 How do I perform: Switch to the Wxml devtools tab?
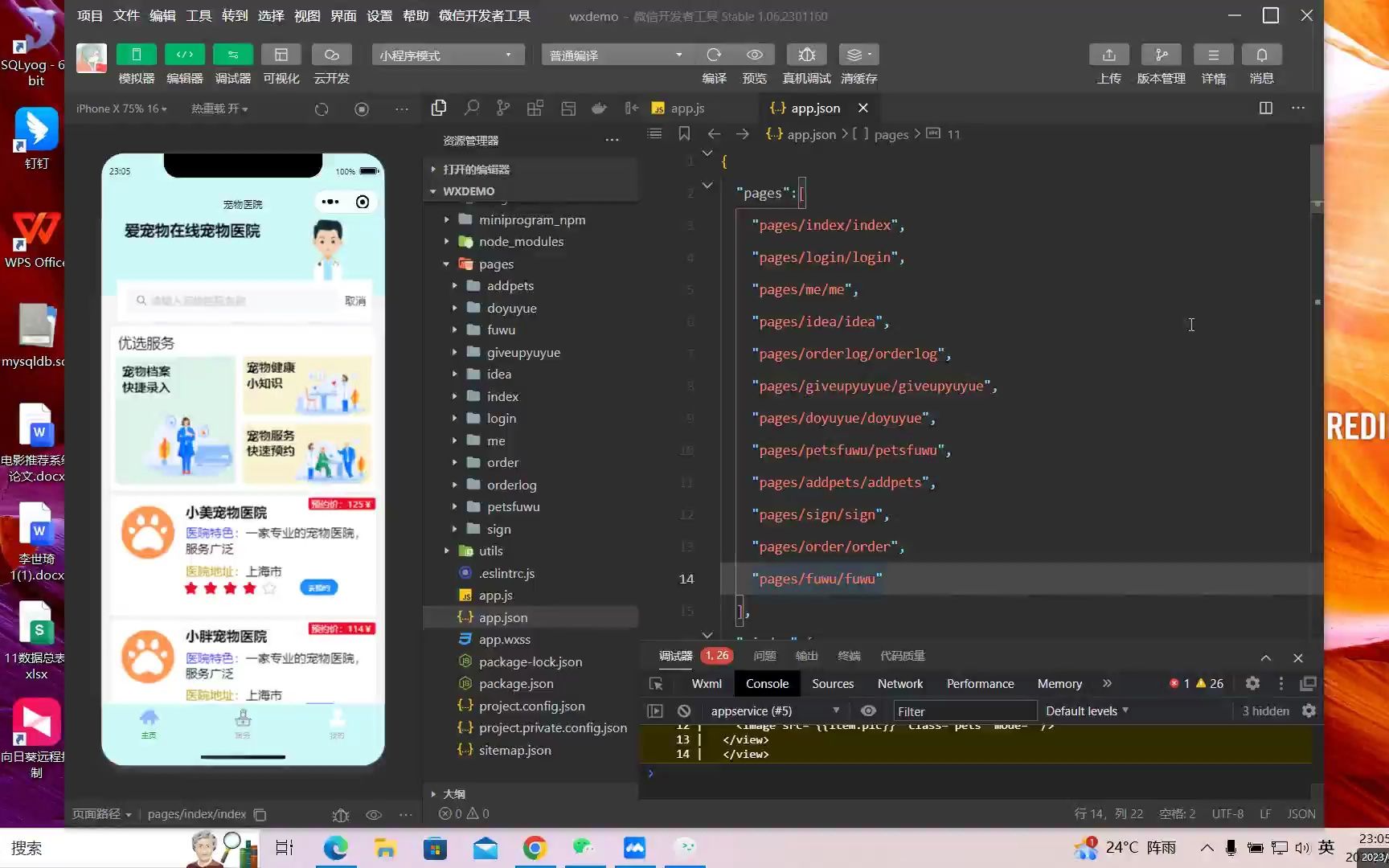707,683
